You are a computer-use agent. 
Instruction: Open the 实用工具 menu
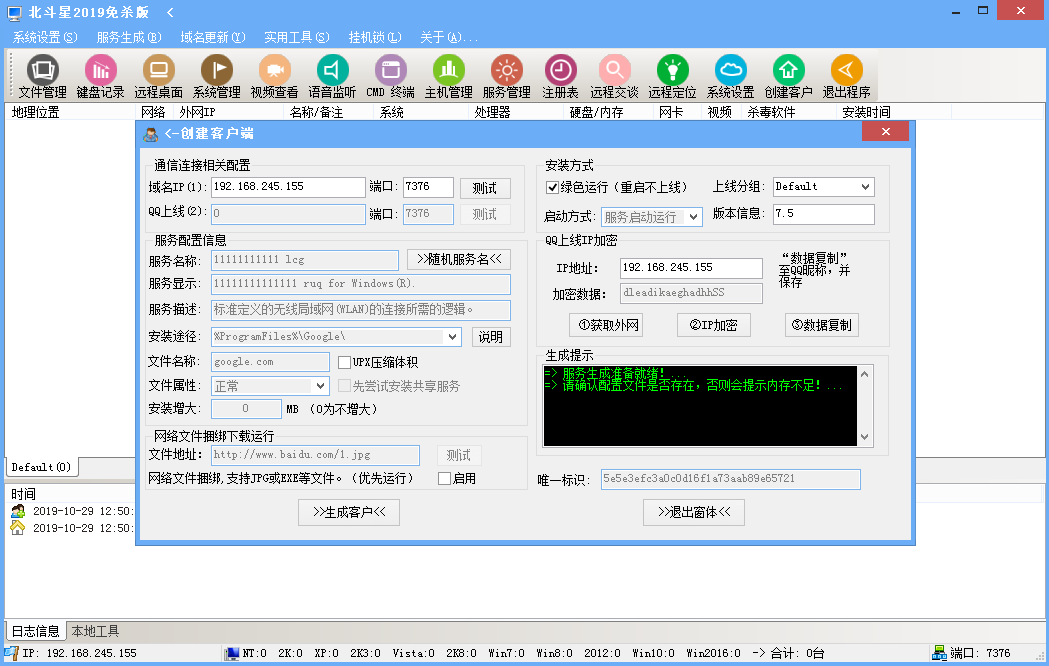296,37
